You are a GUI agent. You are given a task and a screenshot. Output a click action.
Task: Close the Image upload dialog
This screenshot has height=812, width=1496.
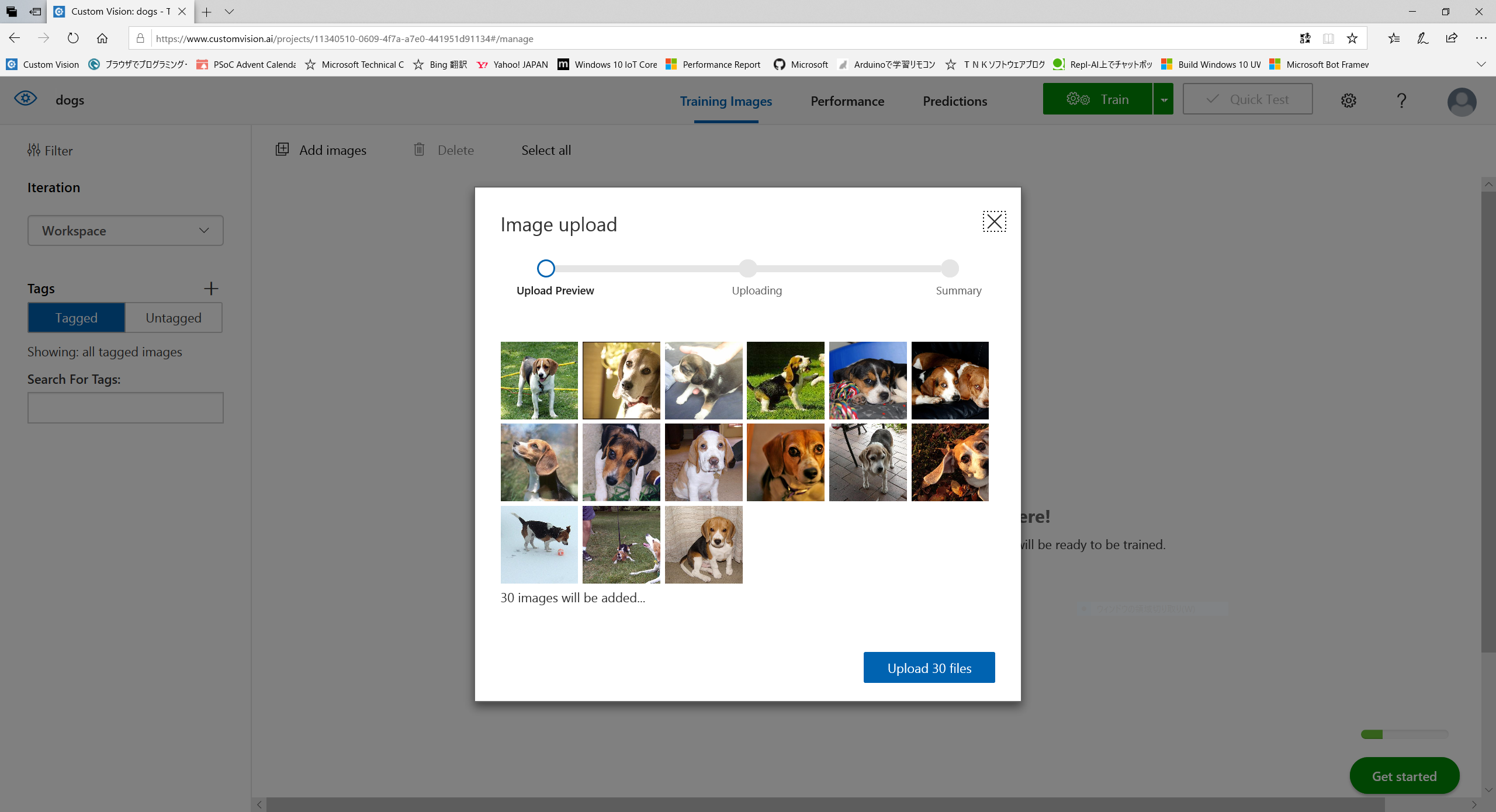point(994,221)
